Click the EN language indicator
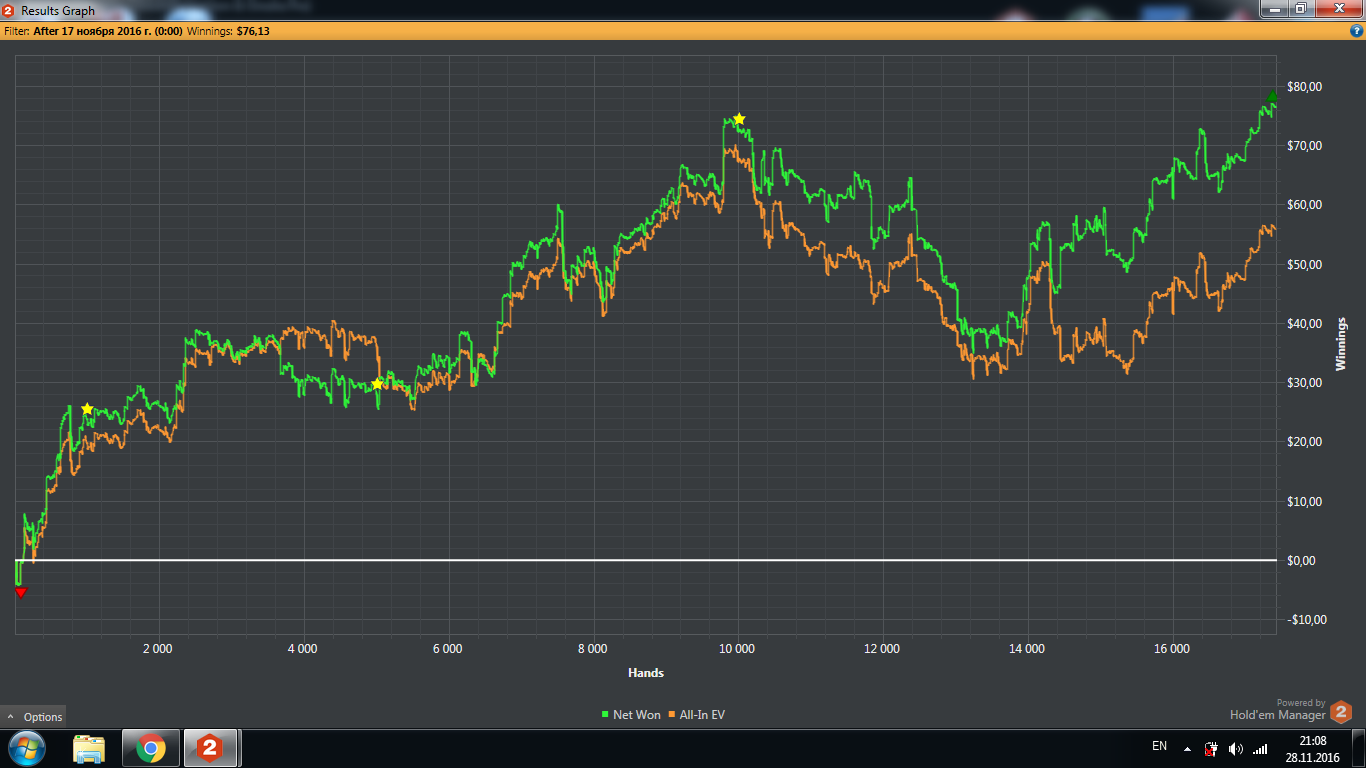The height and width of the screenshot is (768, 1366). coord(1159,746)
